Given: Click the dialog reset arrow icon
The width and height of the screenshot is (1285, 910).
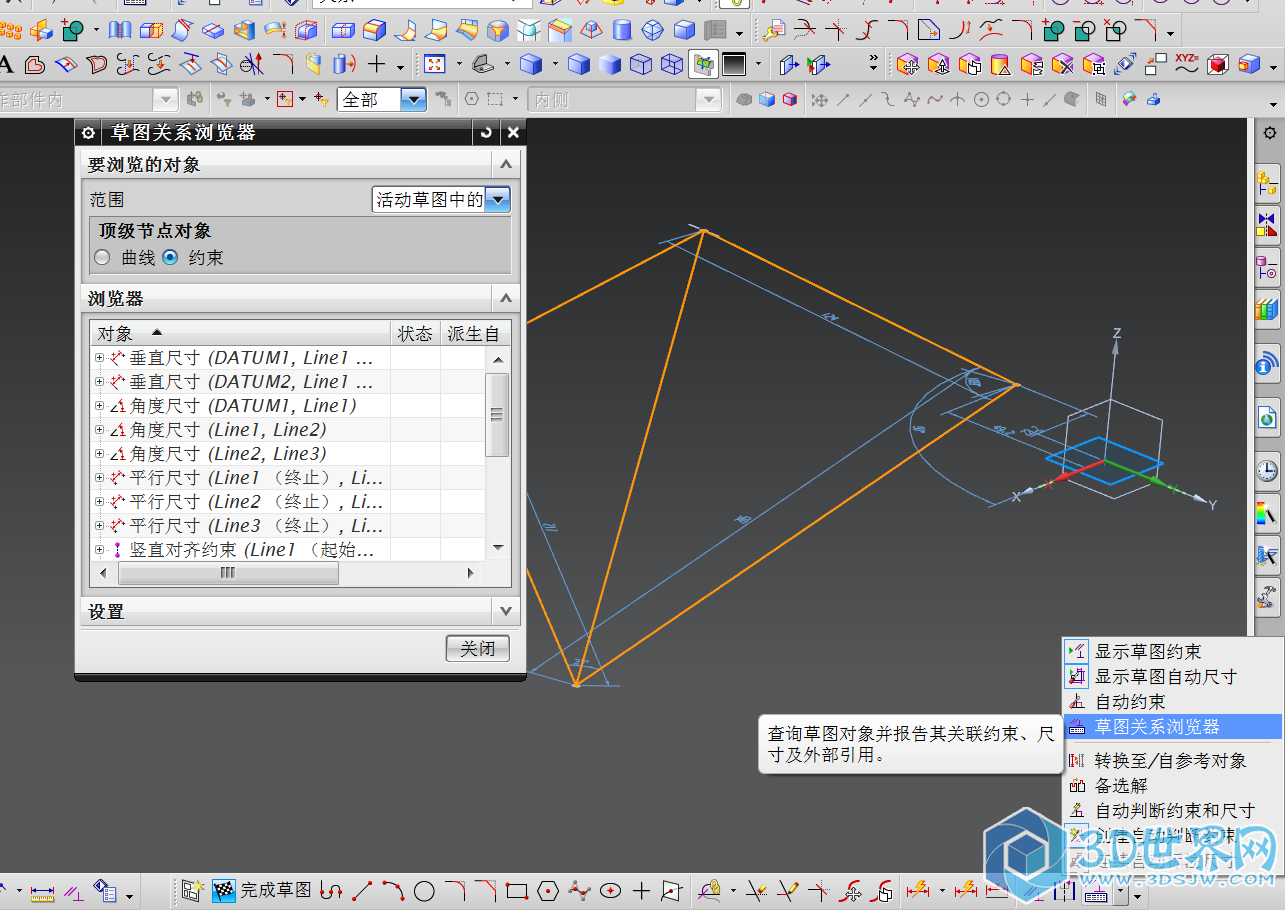Looking at the screenshot, I should pyautogui.click(x=487, y=132).
